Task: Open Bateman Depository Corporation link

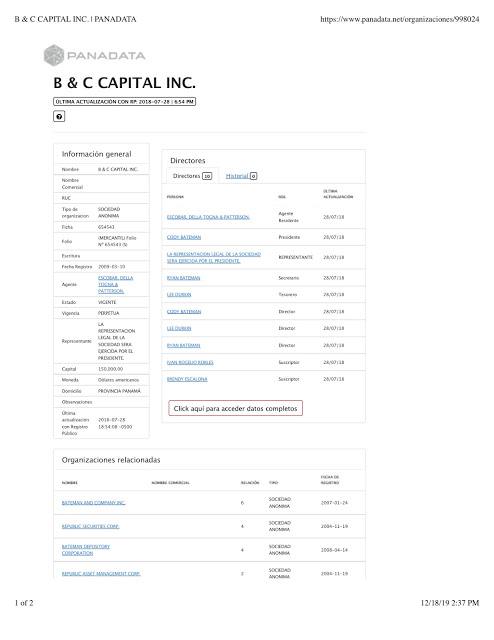Action: pos(86,550)
